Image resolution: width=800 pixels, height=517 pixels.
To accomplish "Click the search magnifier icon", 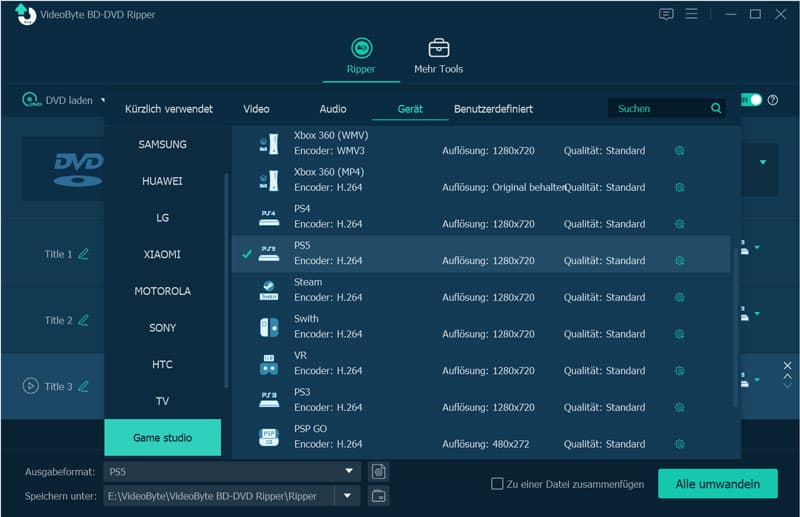I will pyautogui.click(x=716, y=108).
